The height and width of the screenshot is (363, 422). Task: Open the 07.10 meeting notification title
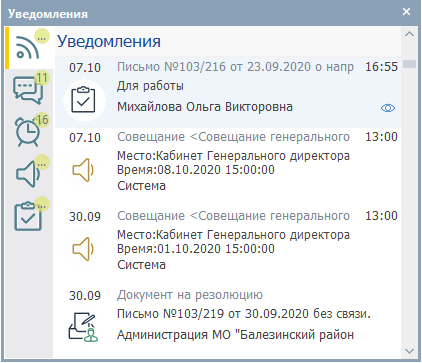click(233, 137)
